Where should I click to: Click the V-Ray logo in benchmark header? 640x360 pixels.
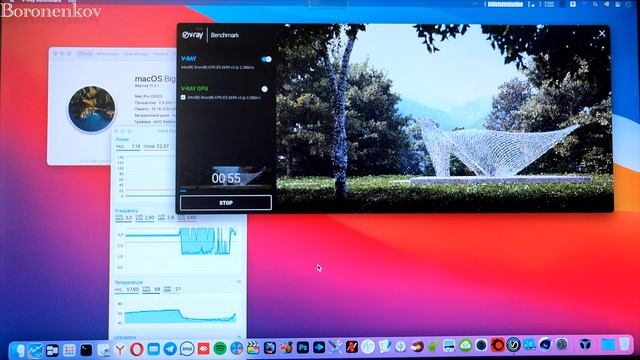click(193, 35)
